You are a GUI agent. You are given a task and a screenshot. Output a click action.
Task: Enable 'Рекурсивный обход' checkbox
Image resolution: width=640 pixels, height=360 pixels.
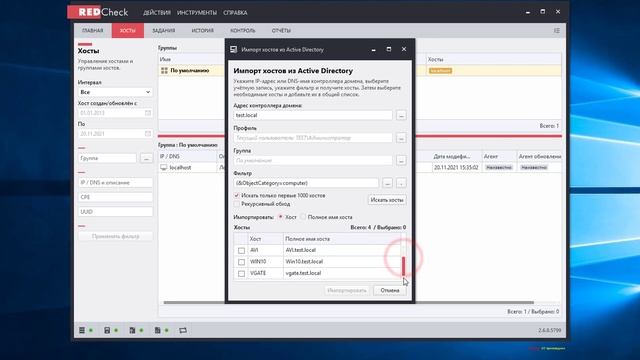click(x=237, y=204)
